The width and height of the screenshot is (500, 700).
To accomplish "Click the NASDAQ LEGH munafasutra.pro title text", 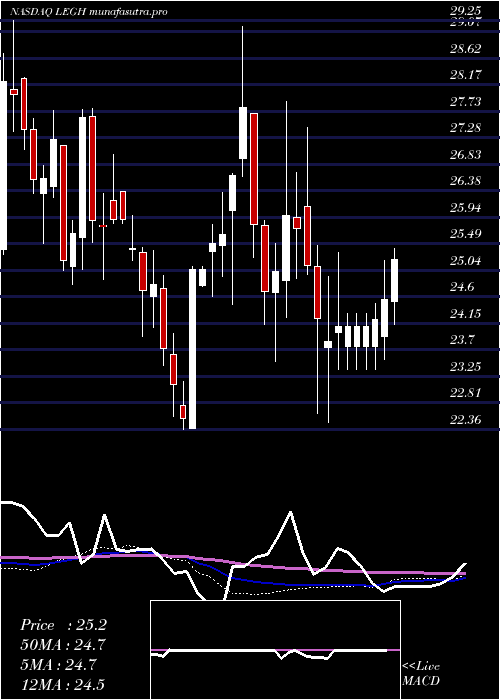I will pyautogui.click(x=89, y=12).
